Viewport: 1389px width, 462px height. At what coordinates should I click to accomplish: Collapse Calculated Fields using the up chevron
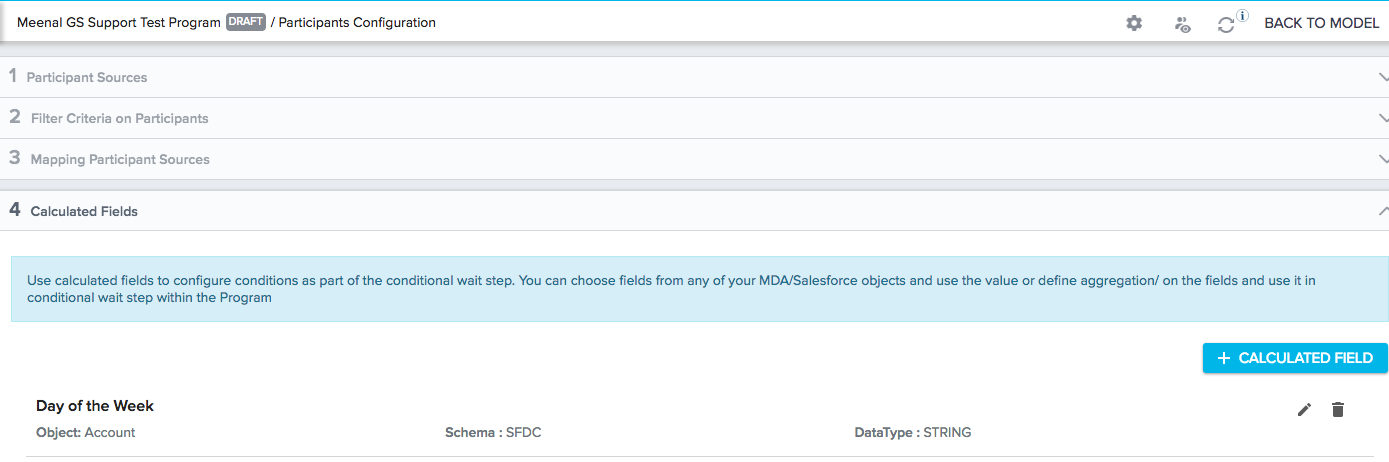coord(1383,211)
